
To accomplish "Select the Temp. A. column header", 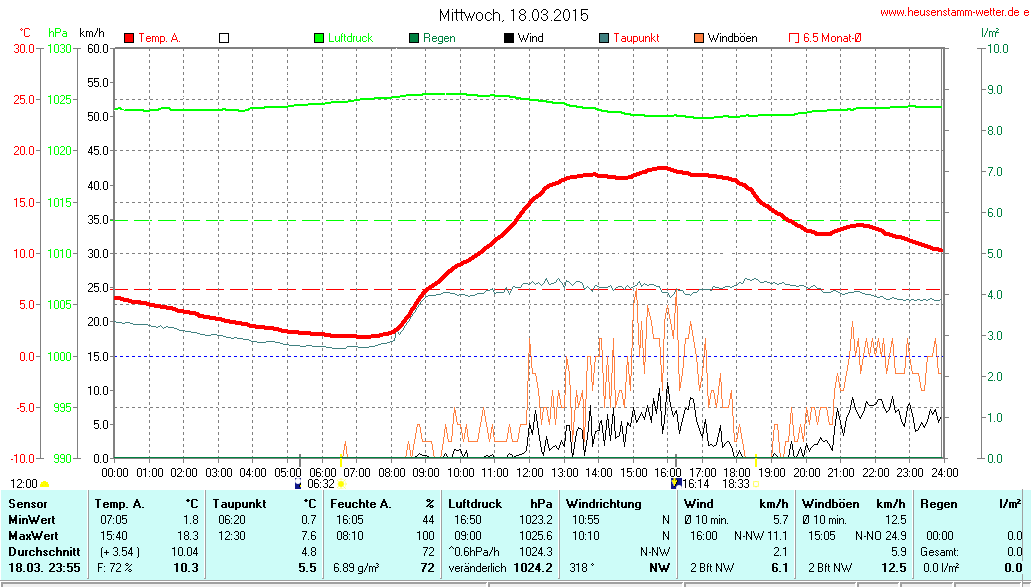I will (145, 503).
